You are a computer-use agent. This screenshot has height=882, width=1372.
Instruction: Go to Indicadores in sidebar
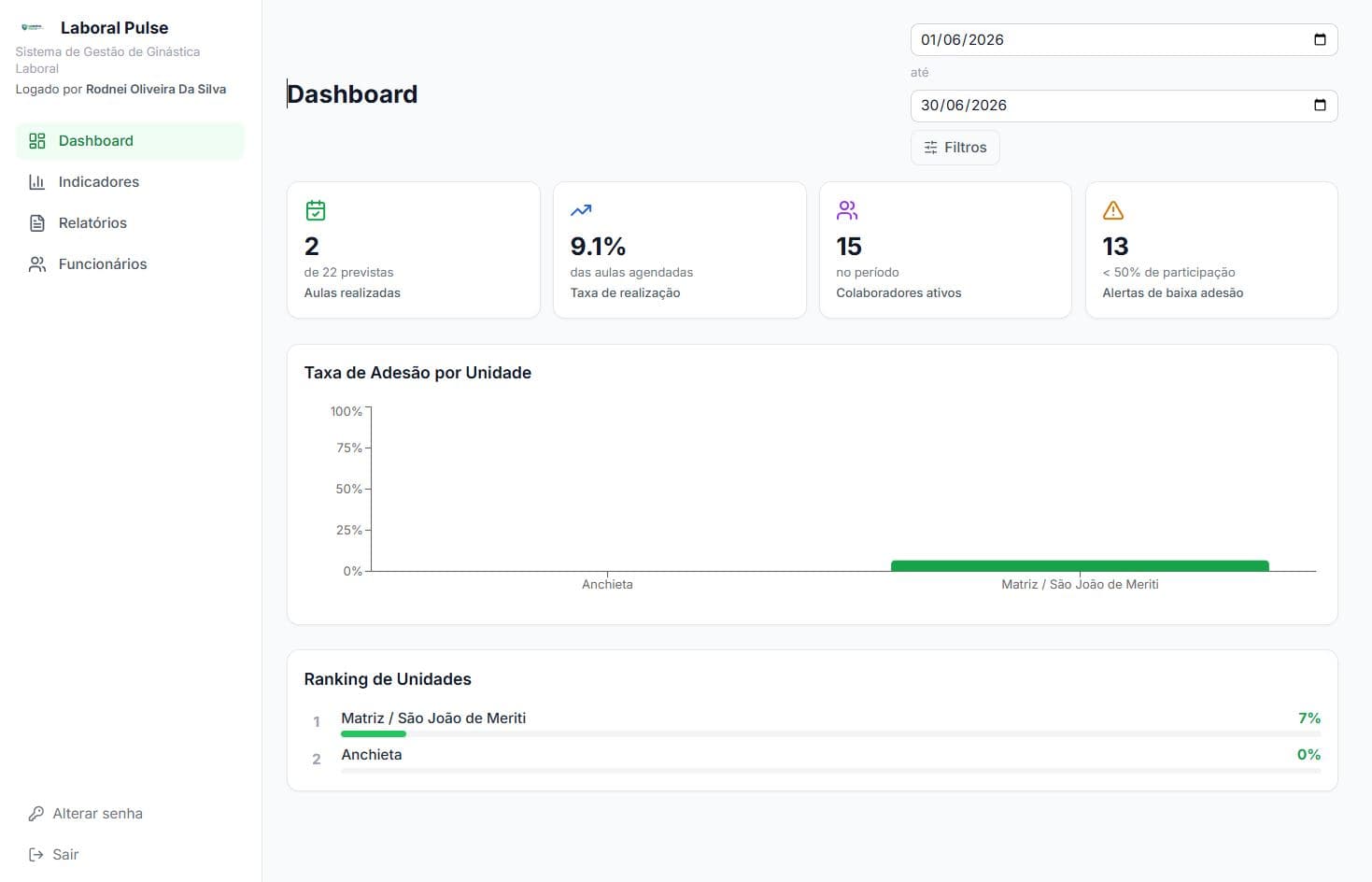click(130, 182)
